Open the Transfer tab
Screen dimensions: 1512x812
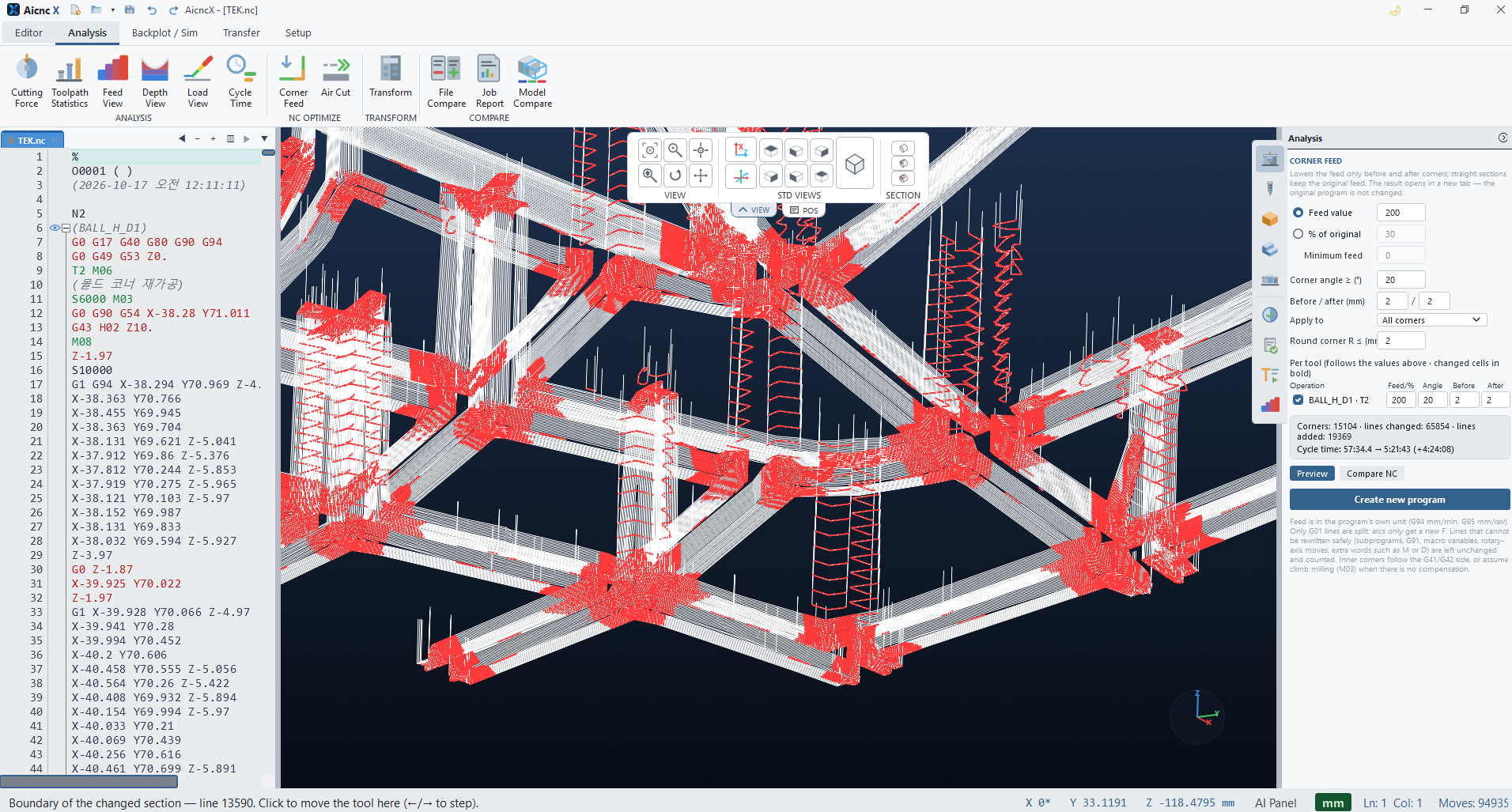pyautogui.click(x=241, y=32)
